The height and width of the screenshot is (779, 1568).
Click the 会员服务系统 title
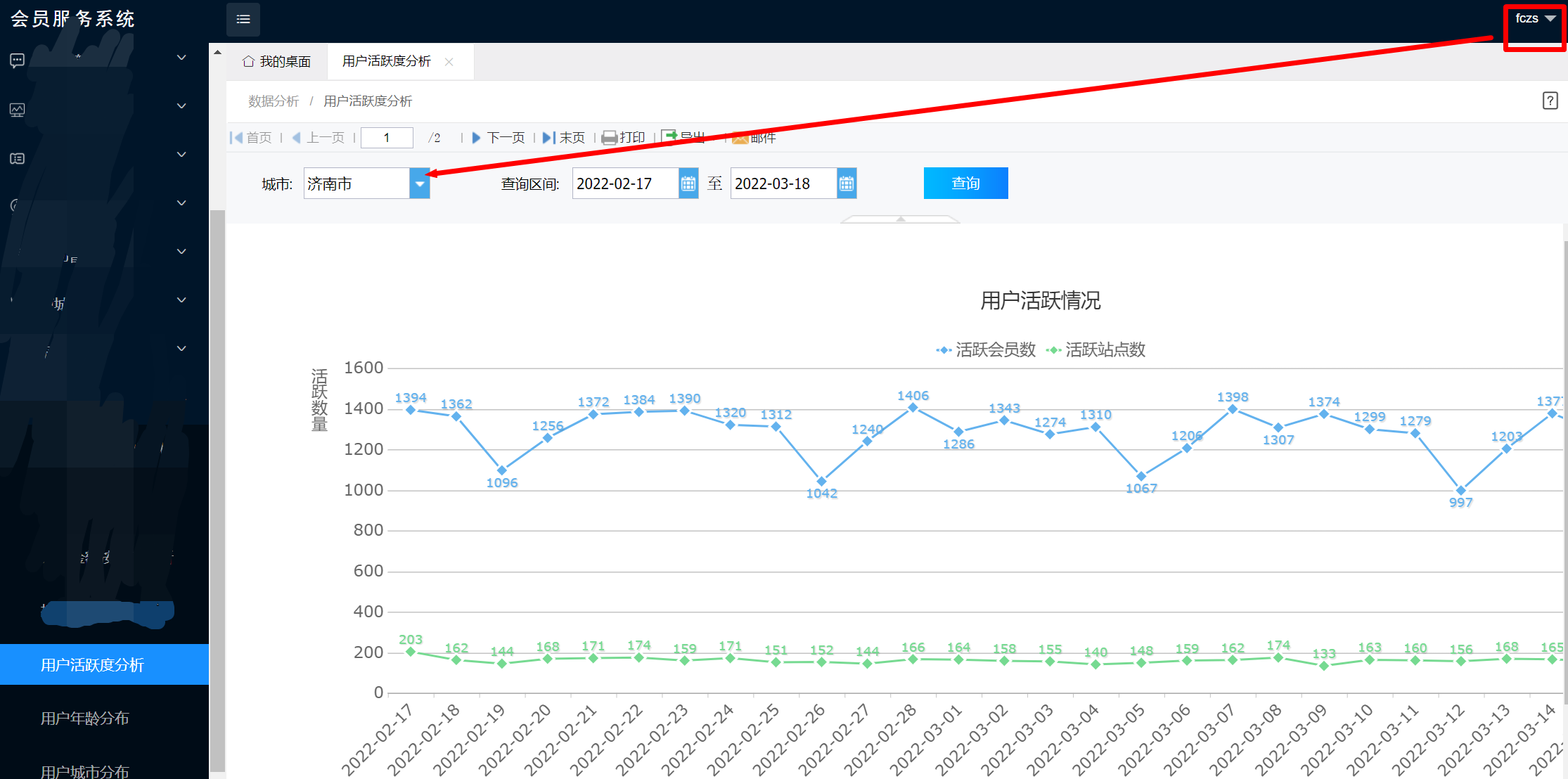coord(73,19)
